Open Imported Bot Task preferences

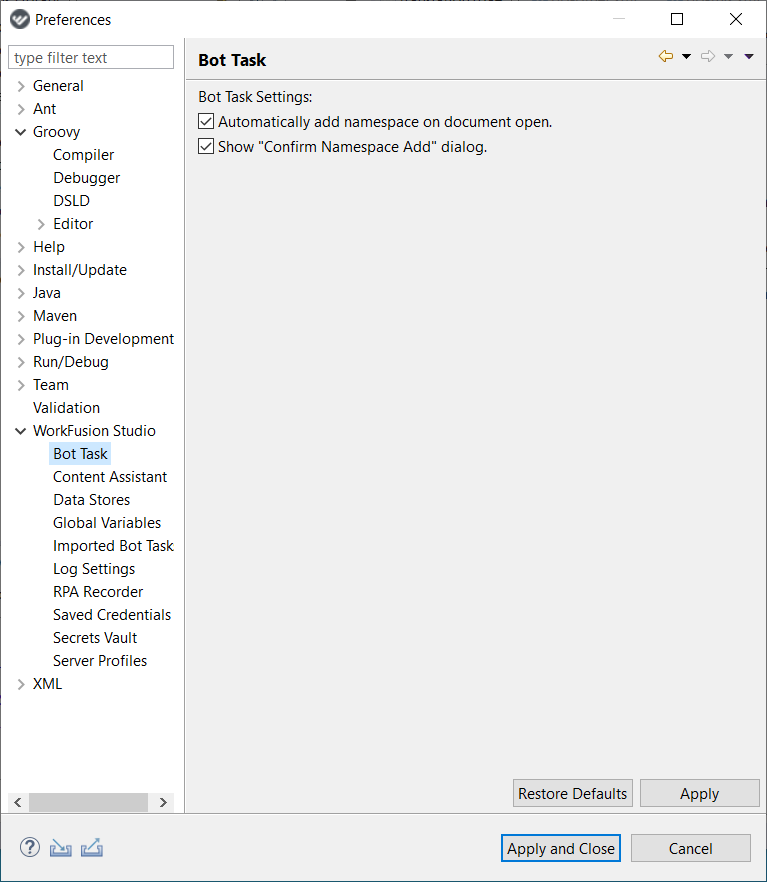click(x=113, y=546)
